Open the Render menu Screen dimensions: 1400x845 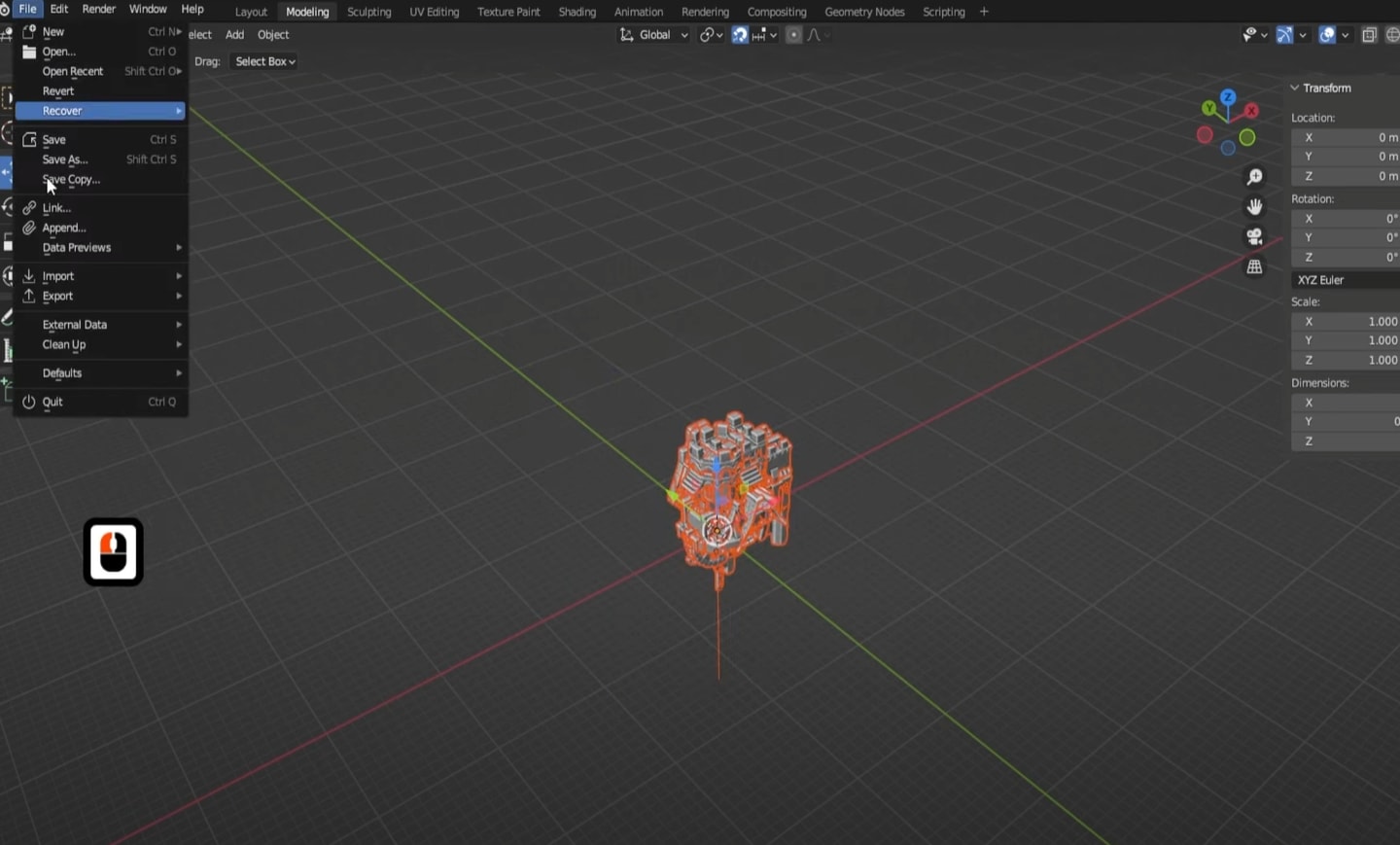point(99,9)
